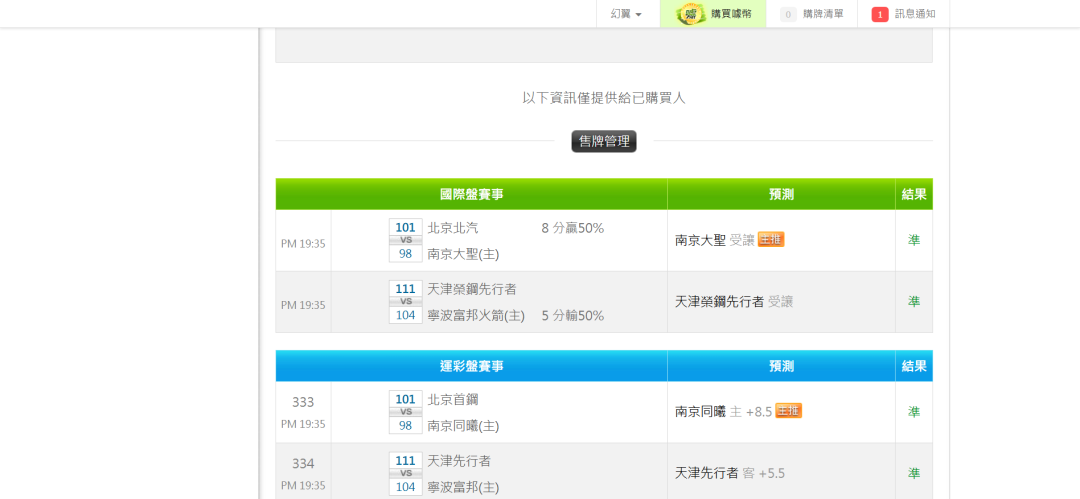Viewport: 1080px width, 499px height.
Task: Click the red 訊息通知 badge showing 1
Action: [x=880, y=14]
